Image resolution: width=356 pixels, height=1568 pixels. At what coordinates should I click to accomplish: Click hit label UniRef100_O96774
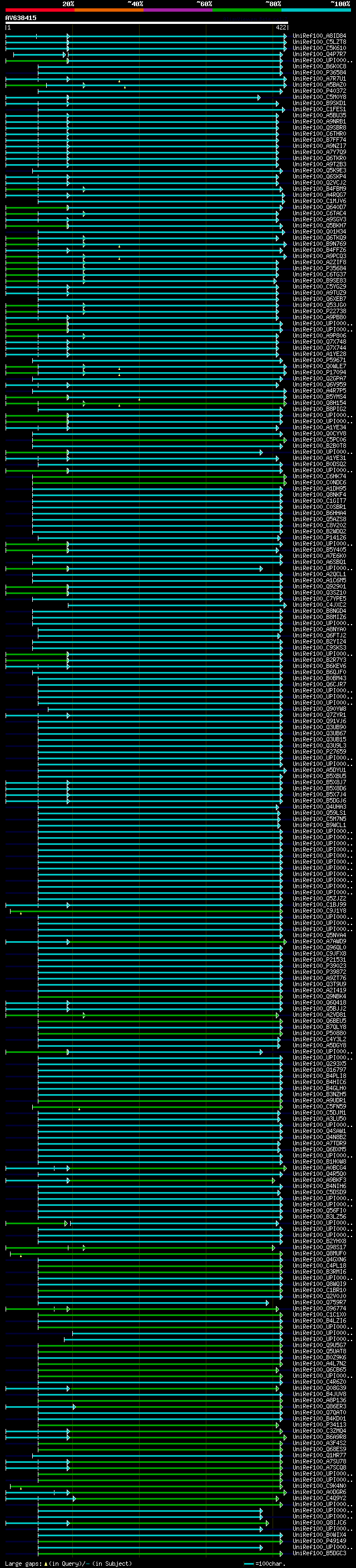point(319,1308)
